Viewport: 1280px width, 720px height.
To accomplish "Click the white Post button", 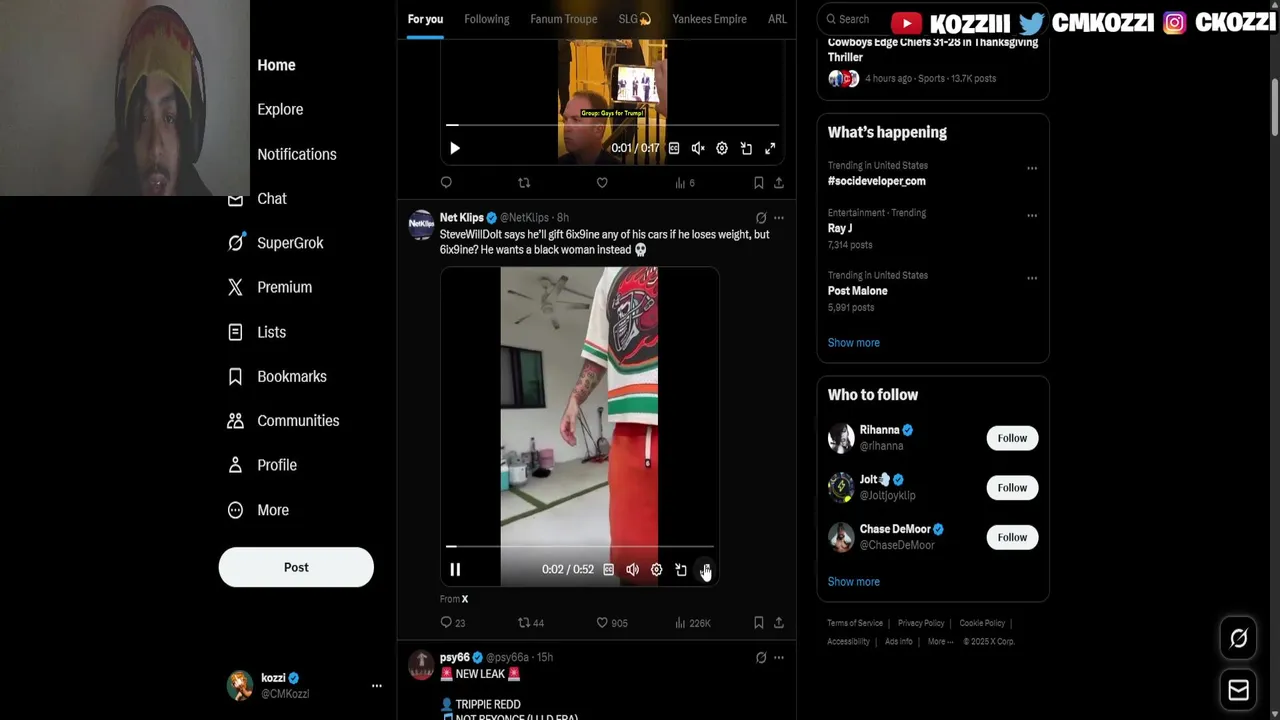I will 296,567.
